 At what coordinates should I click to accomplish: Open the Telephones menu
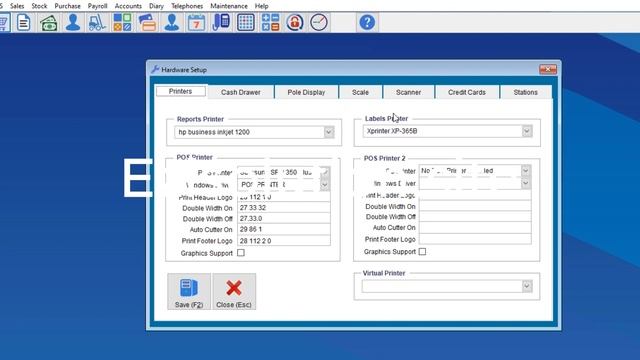(187, 6)
